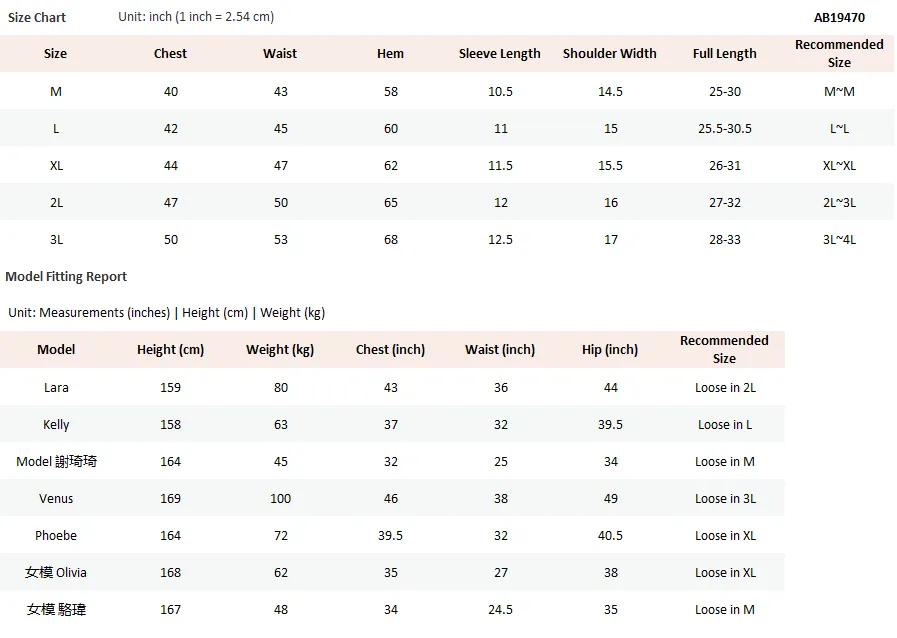This screenshot has height=638, width=897.
Task: Click the 3L~4L recommended size cell
Action: (839, 240)
